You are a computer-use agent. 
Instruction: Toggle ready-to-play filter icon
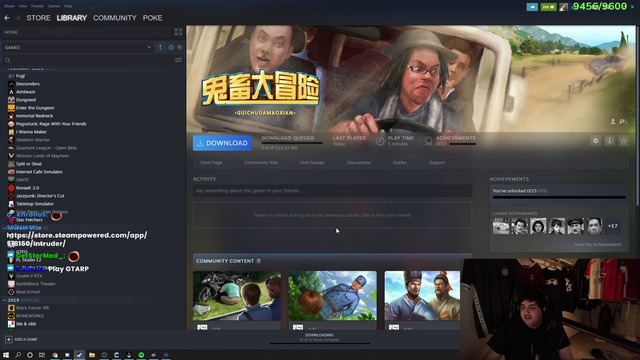[180, 47]
